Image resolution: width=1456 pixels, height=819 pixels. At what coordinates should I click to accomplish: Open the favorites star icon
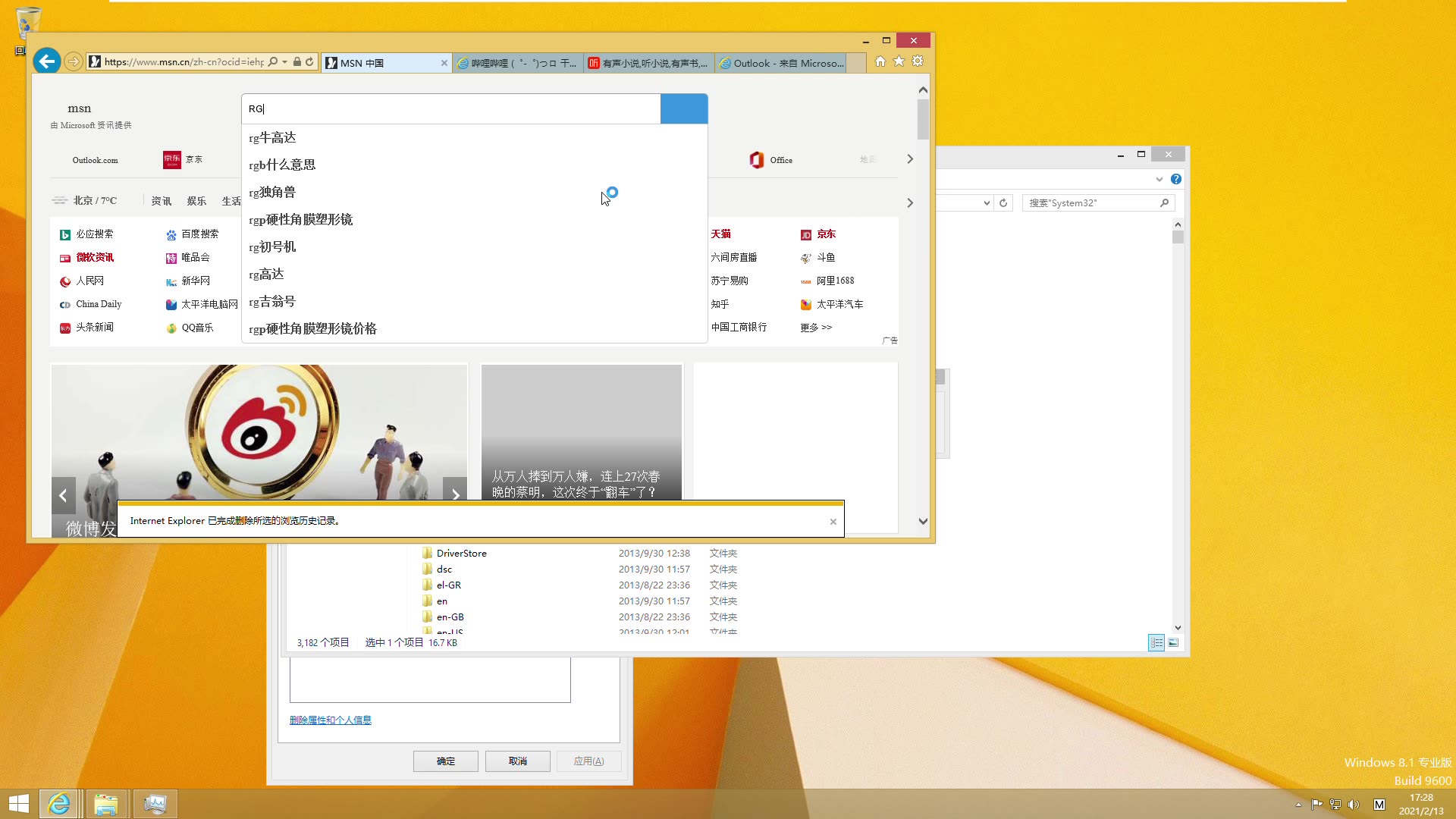point(899,61)
